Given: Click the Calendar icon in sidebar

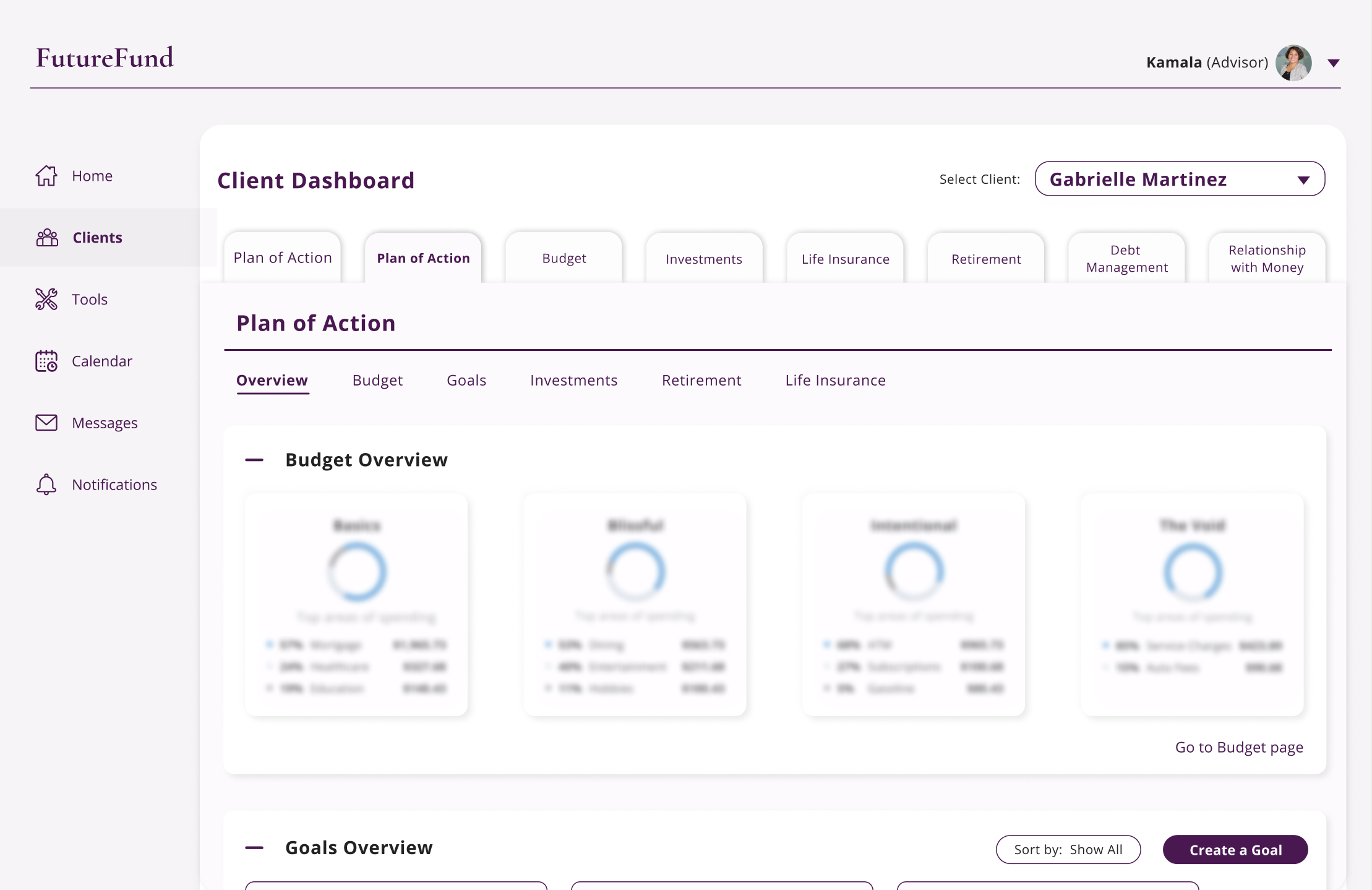Looking at the screenshot, I should click(x=46, y=361).
